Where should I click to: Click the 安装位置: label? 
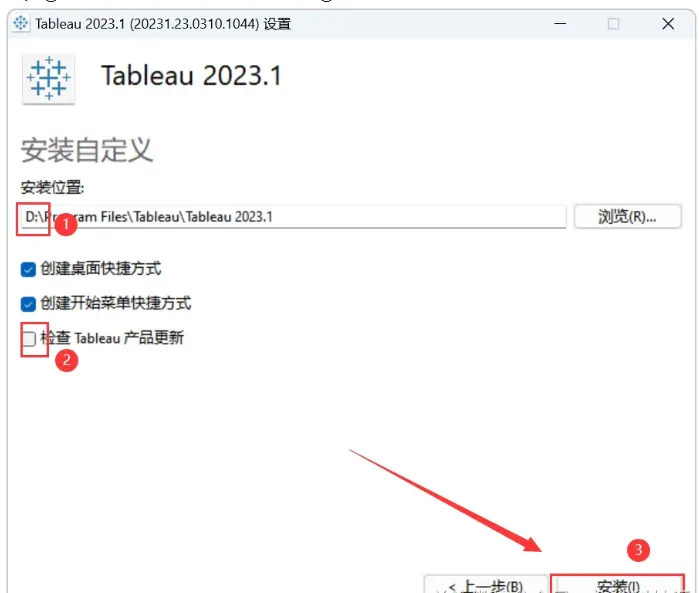coord(52,187)
